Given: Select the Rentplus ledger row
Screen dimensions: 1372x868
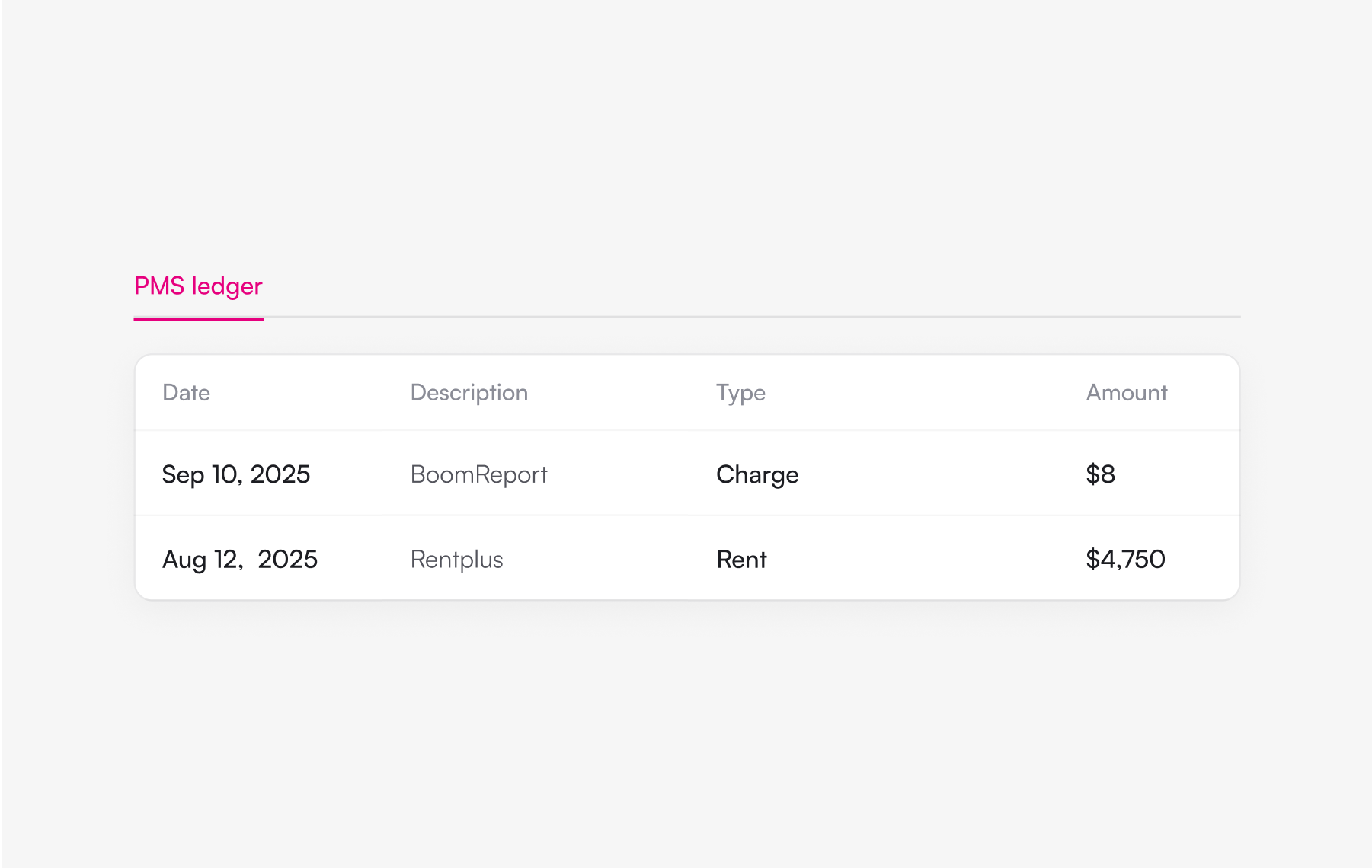Looking at the screenshot, I should 687,558.
